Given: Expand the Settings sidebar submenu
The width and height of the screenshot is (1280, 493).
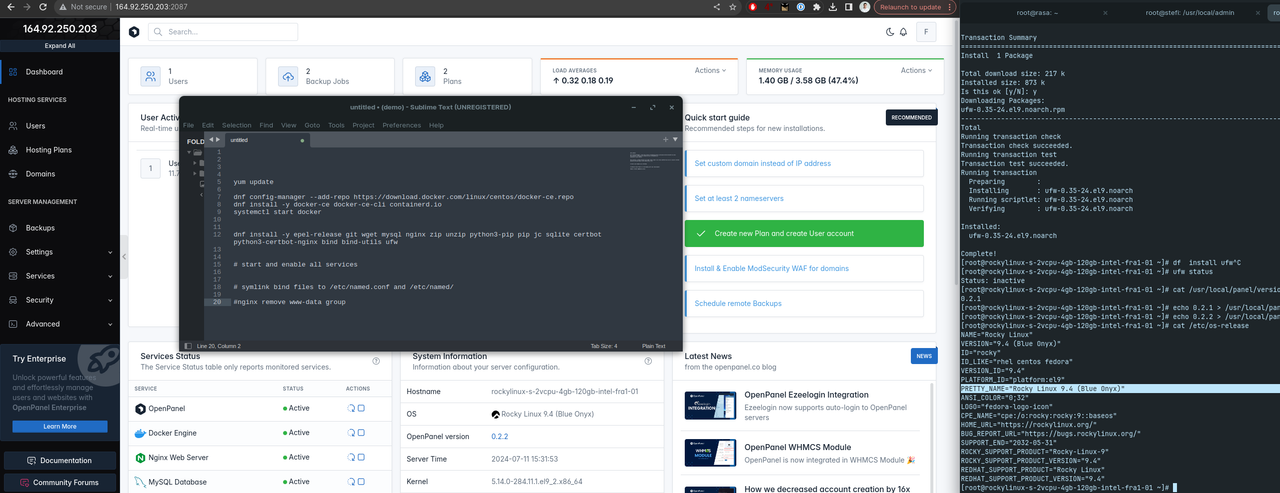Looking at the screenshot, I should click(60, 252).
